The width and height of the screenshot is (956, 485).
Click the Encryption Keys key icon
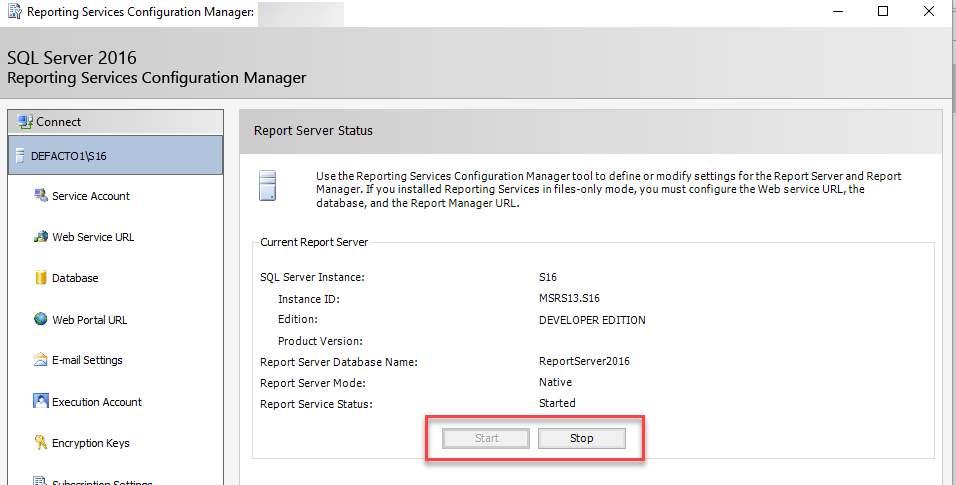pyautogui.click(x=41, y=442)
